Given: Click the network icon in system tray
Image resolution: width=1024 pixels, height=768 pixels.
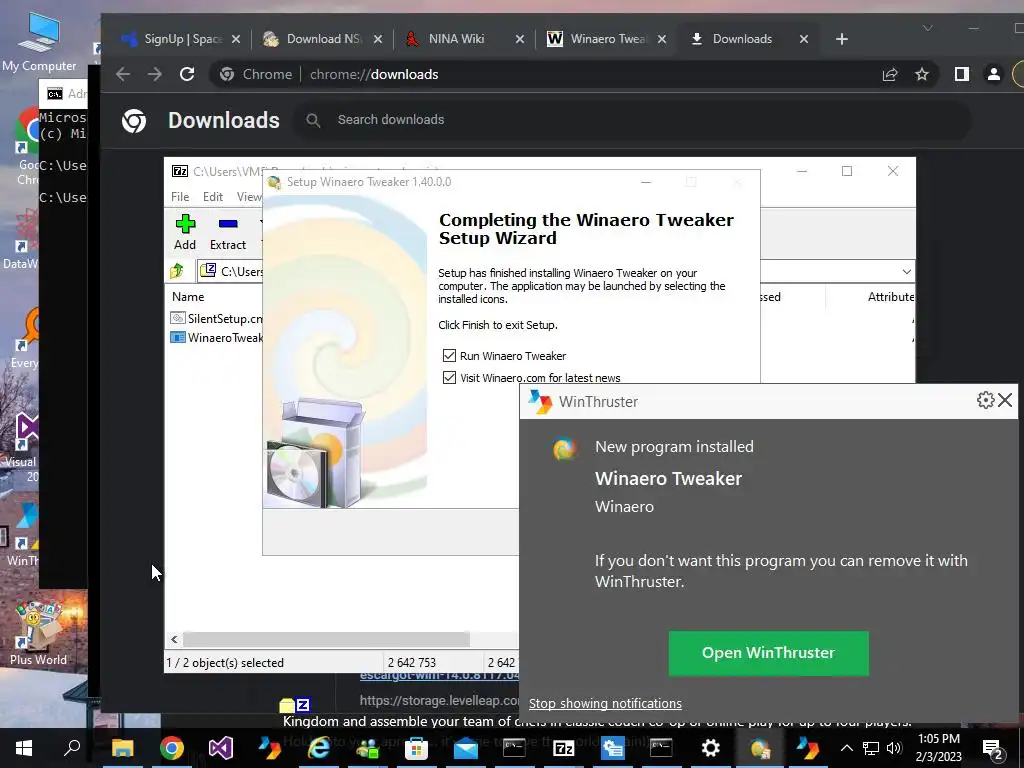Looking at the screenshot, I should [x=871, y=748].
